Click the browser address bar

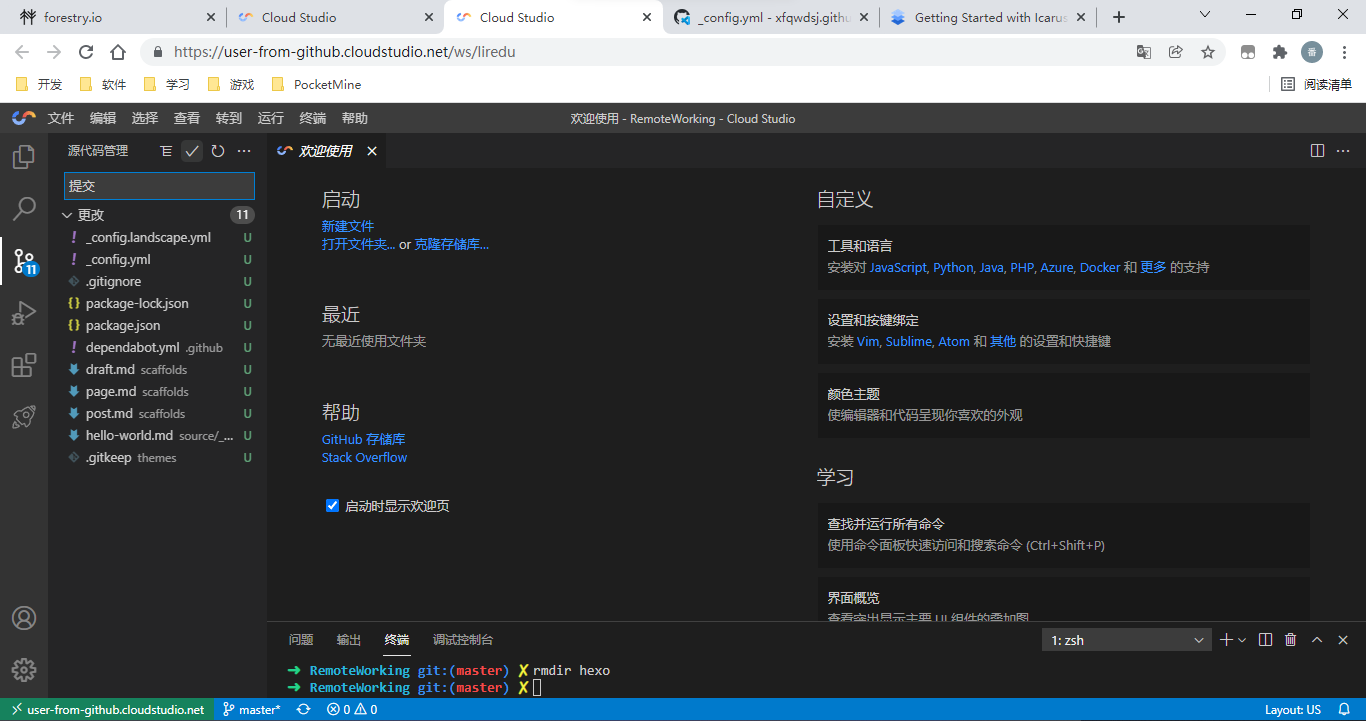[x=640, y=52]
